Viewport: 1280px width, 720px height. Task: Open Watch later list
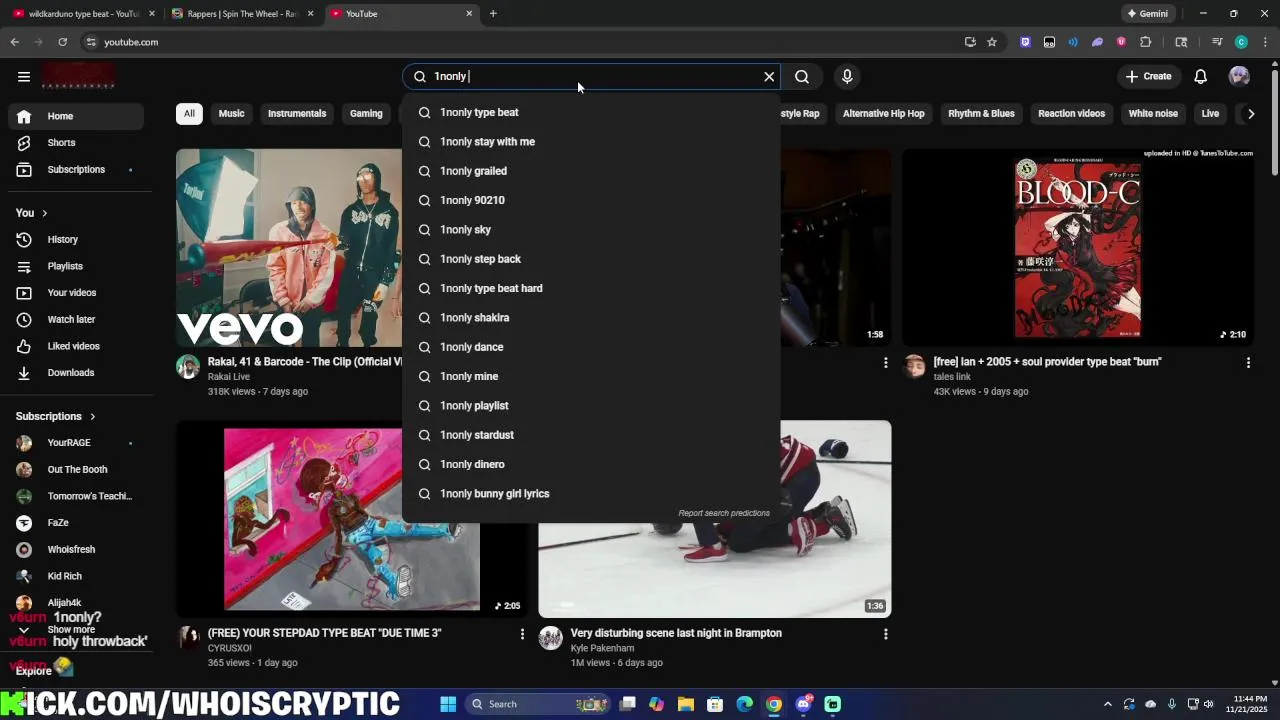(x=76, y=319)
